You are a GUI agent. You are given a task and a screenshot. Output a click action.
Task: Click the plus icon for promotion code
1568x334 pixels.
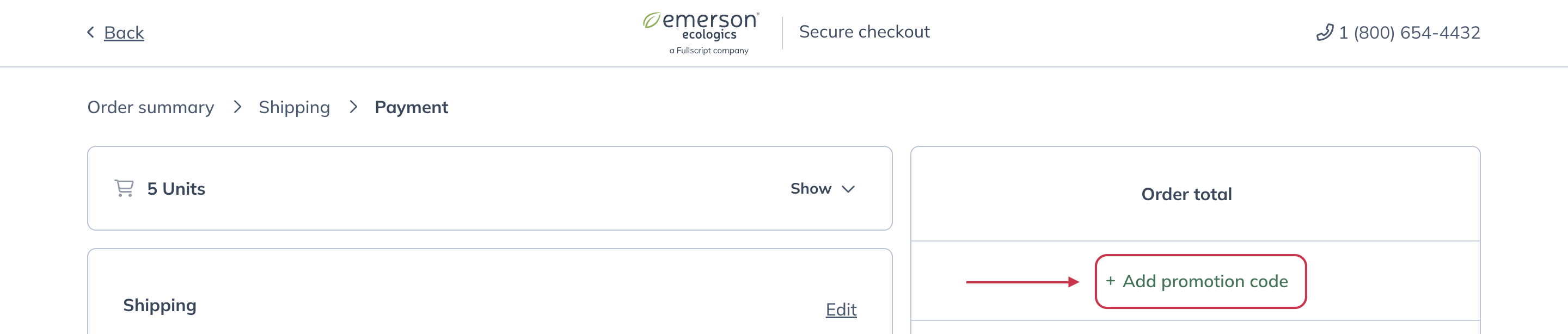click(x=1110, y=281)
